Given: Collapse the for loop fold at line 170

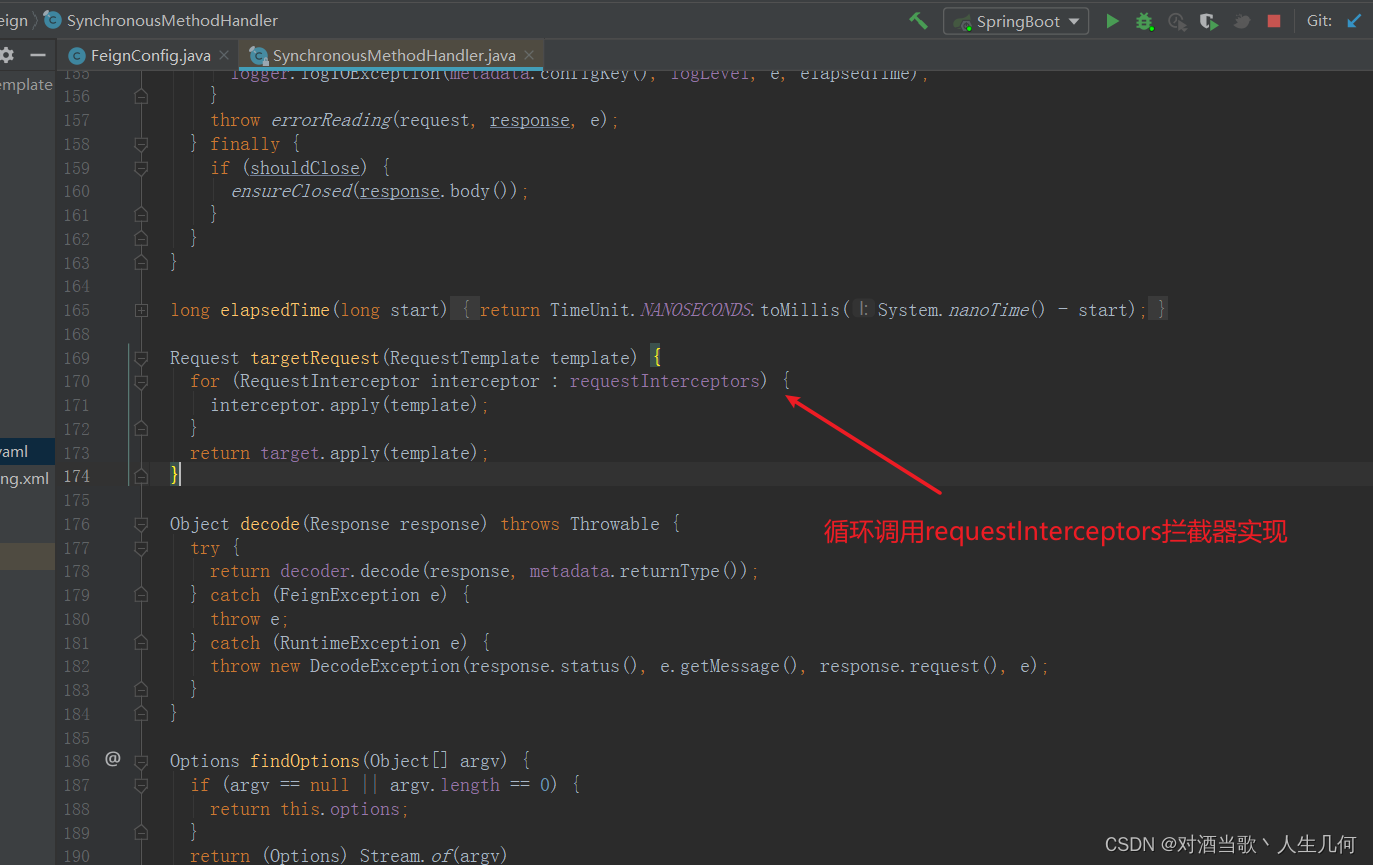Looking at the screenshot, I should 141,381.
